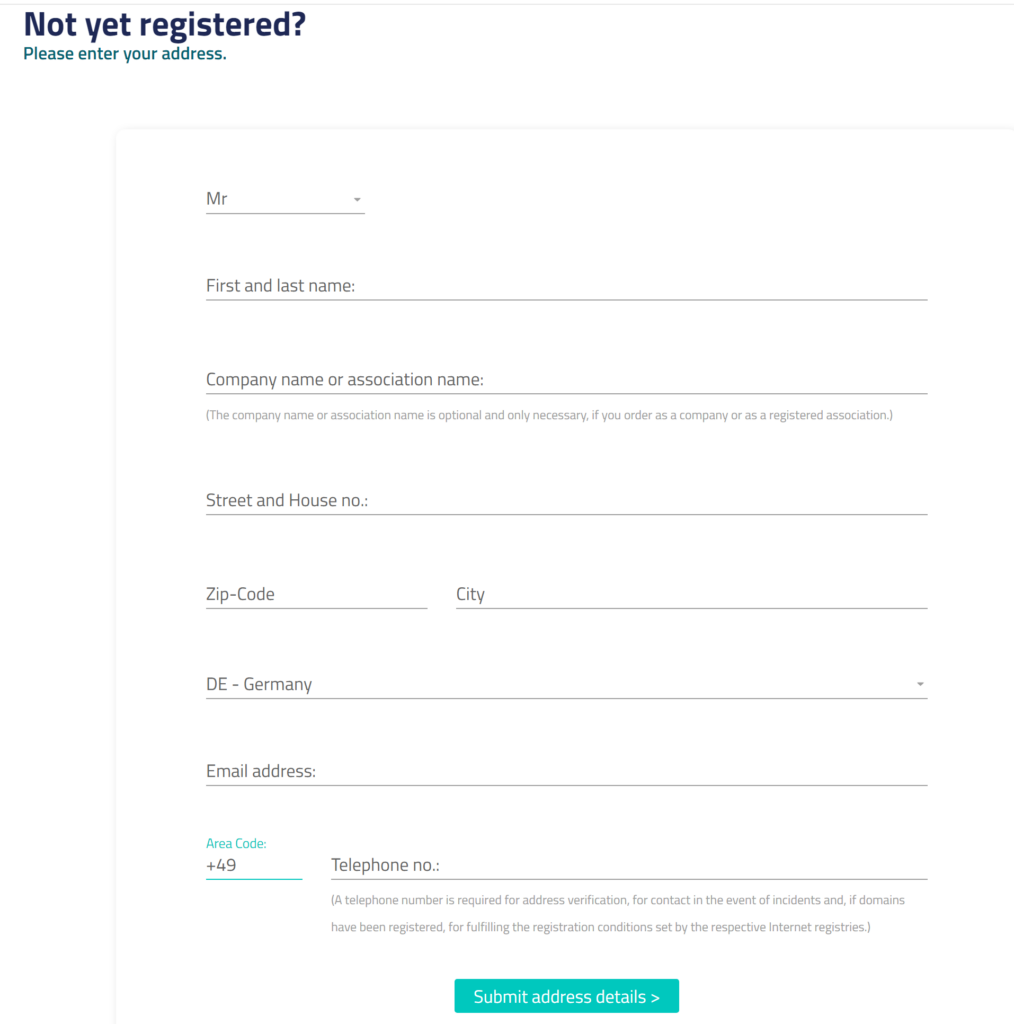Click the selected Mr value text

(217, 199)
